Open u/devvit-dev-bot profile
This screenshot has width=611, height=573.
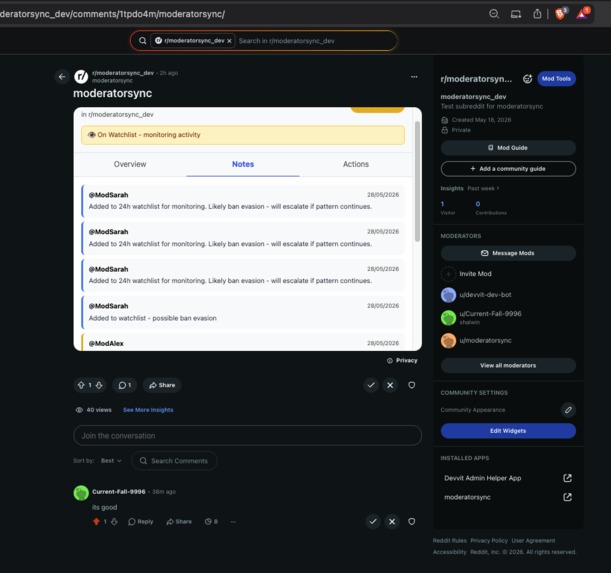[485, 295]
